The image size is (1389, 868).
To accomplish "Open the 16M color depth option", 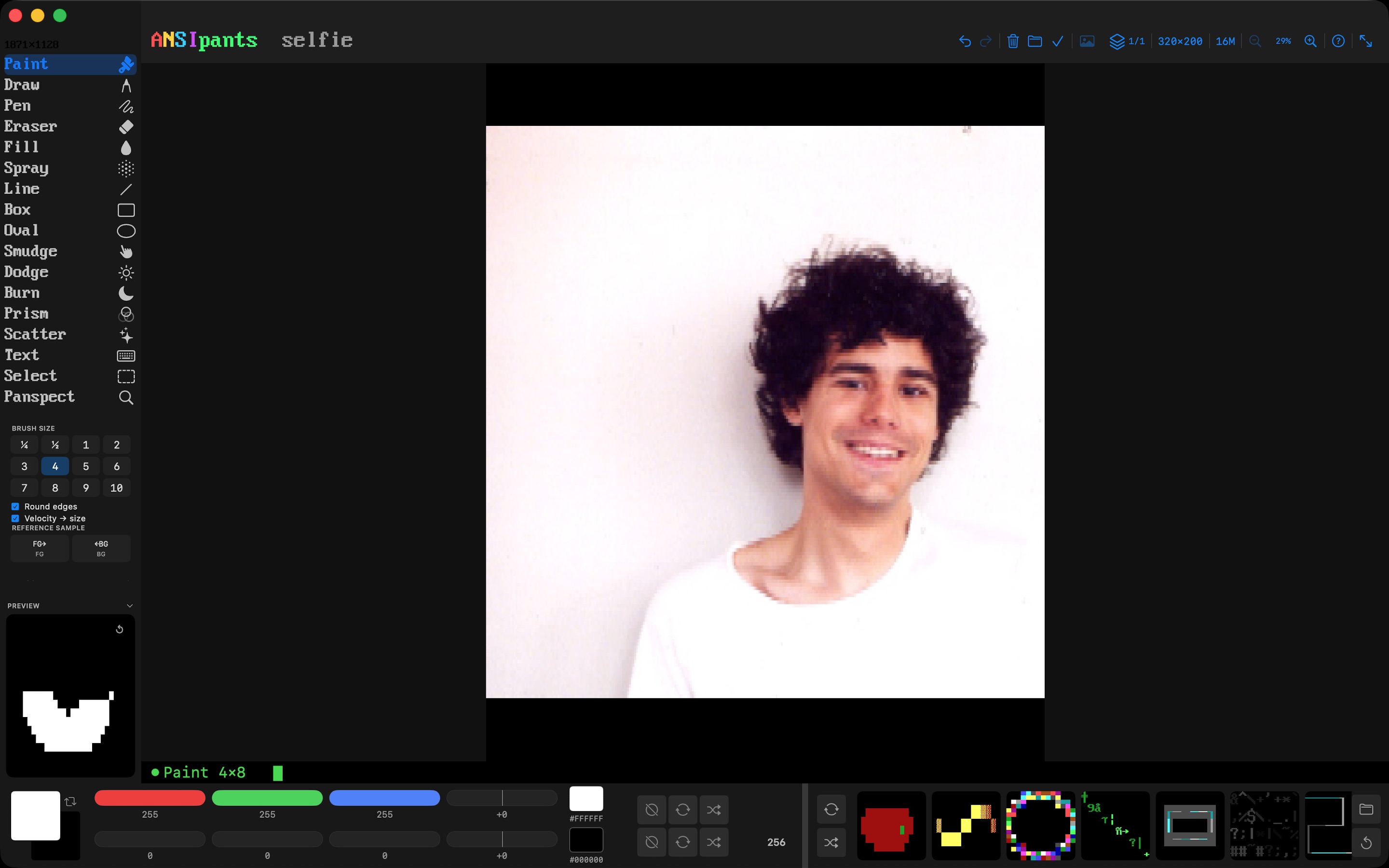I will [1225, 41].
